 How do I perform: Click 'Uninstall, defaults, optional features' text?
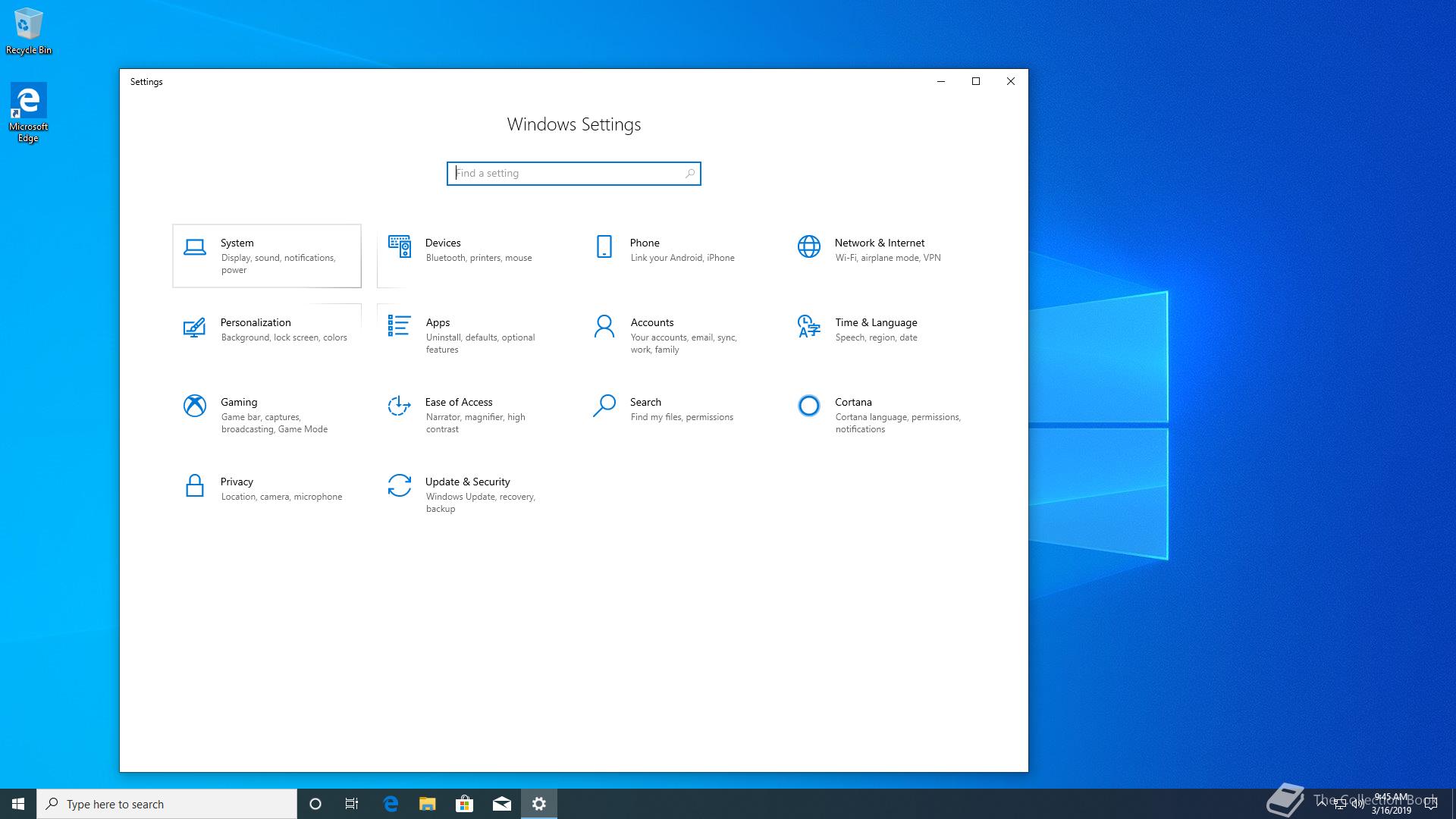[x=481, y=344]
